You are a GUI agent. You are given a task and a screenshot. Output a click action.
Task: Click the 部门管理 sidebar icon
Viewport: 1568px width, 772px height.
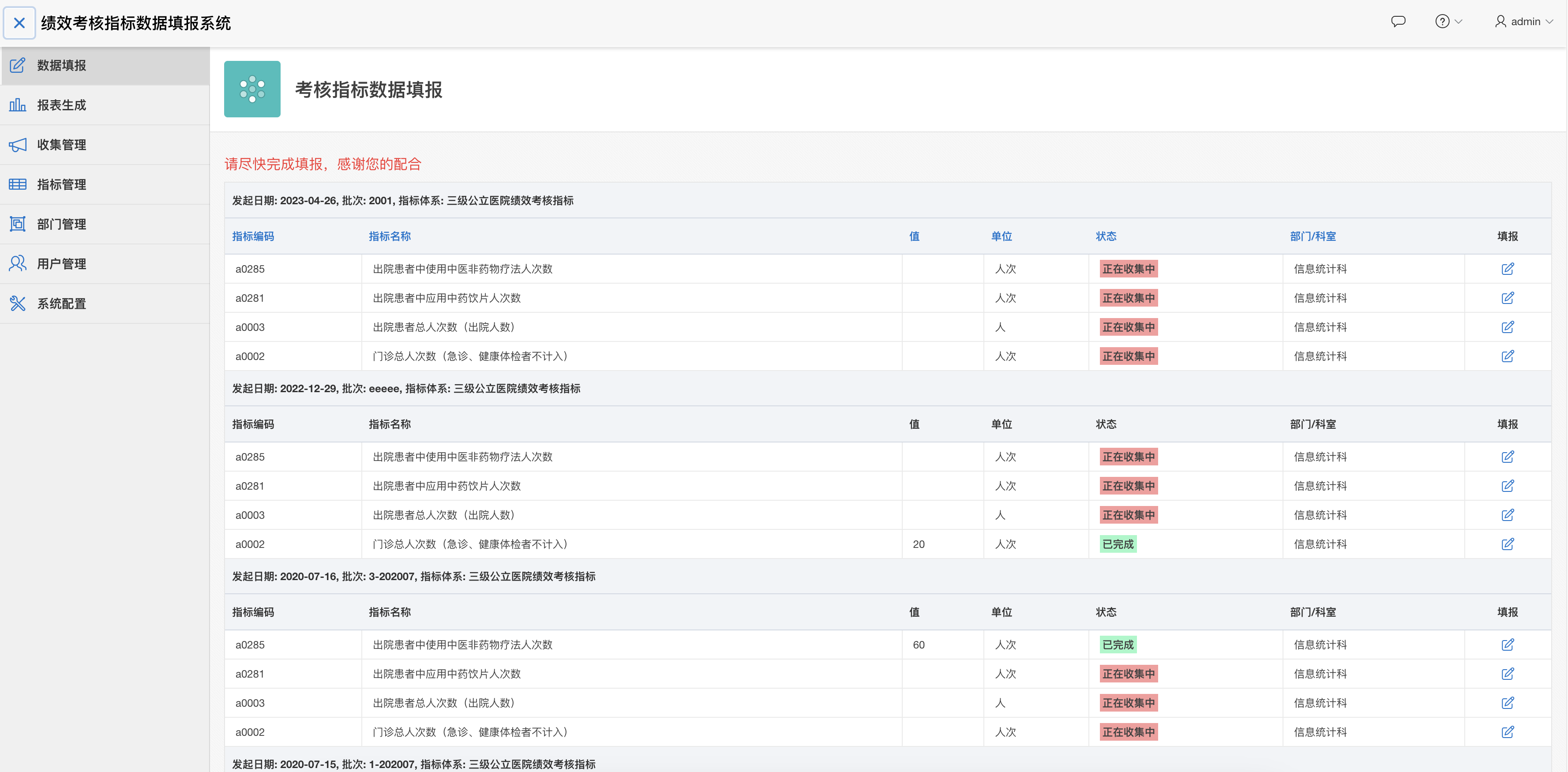tap(18, 224)
